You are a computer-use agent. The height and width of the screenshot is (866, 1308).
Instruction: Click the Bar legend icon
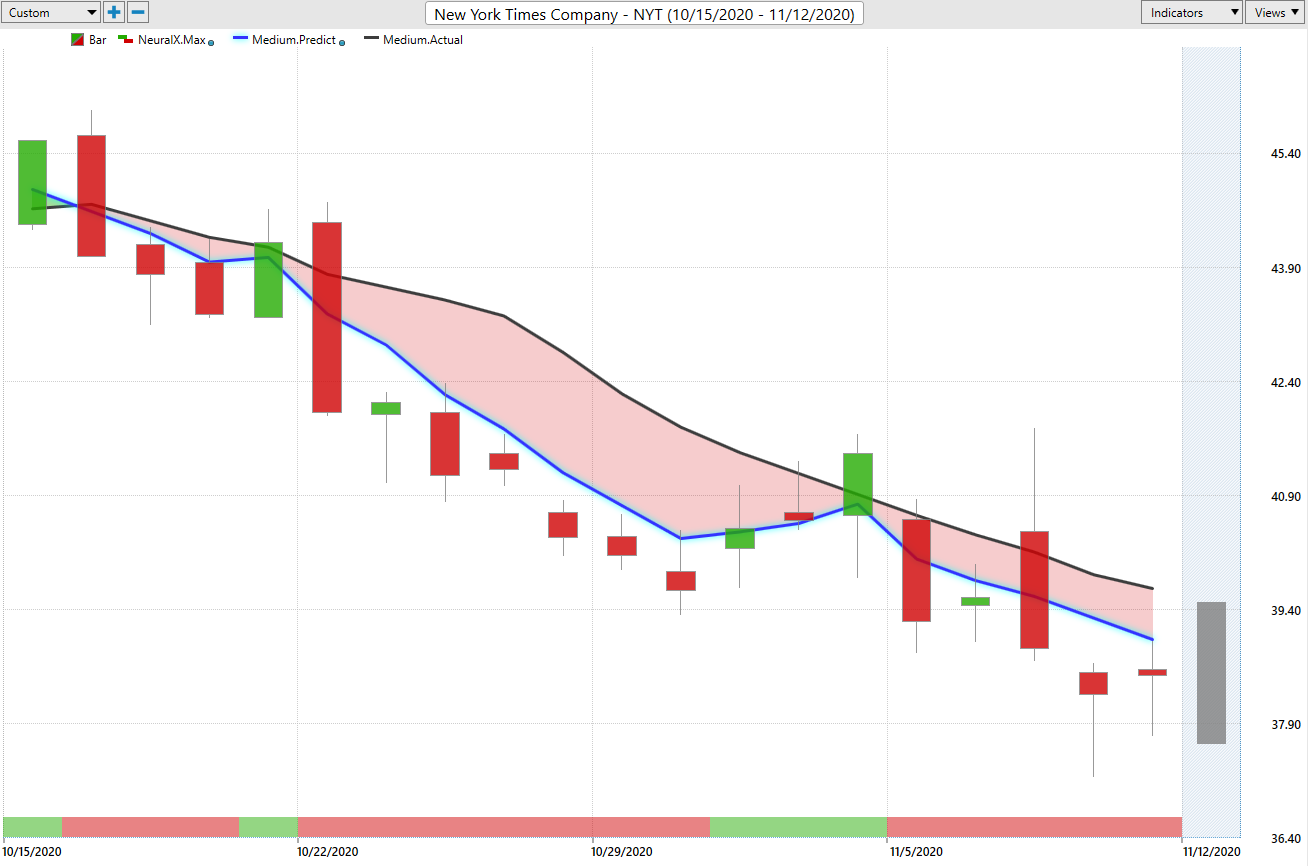[x=77, y=40]
